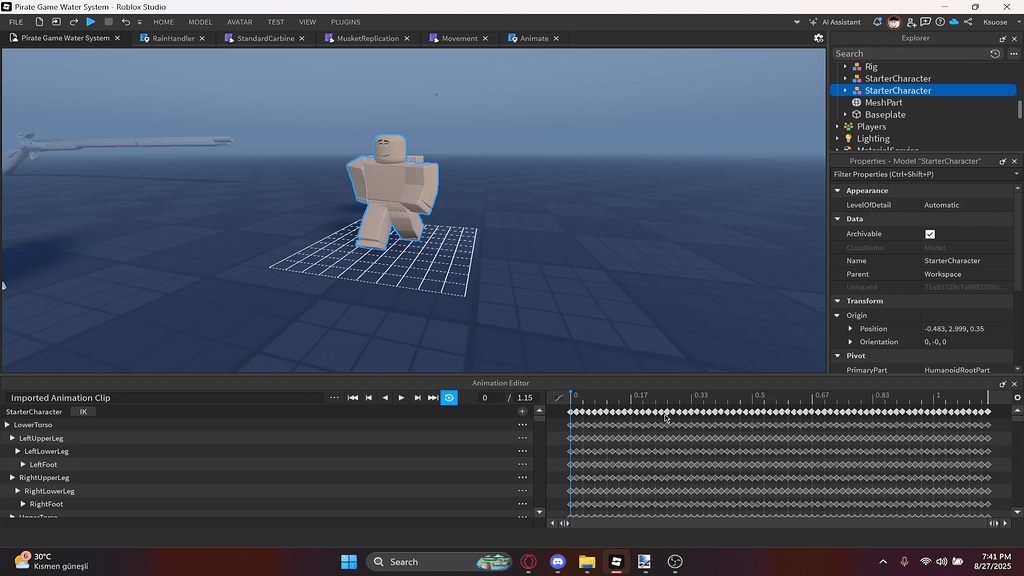Click the blue cloud save status icon
This screenshot has height=576, width=1024.
click(954, 22)
